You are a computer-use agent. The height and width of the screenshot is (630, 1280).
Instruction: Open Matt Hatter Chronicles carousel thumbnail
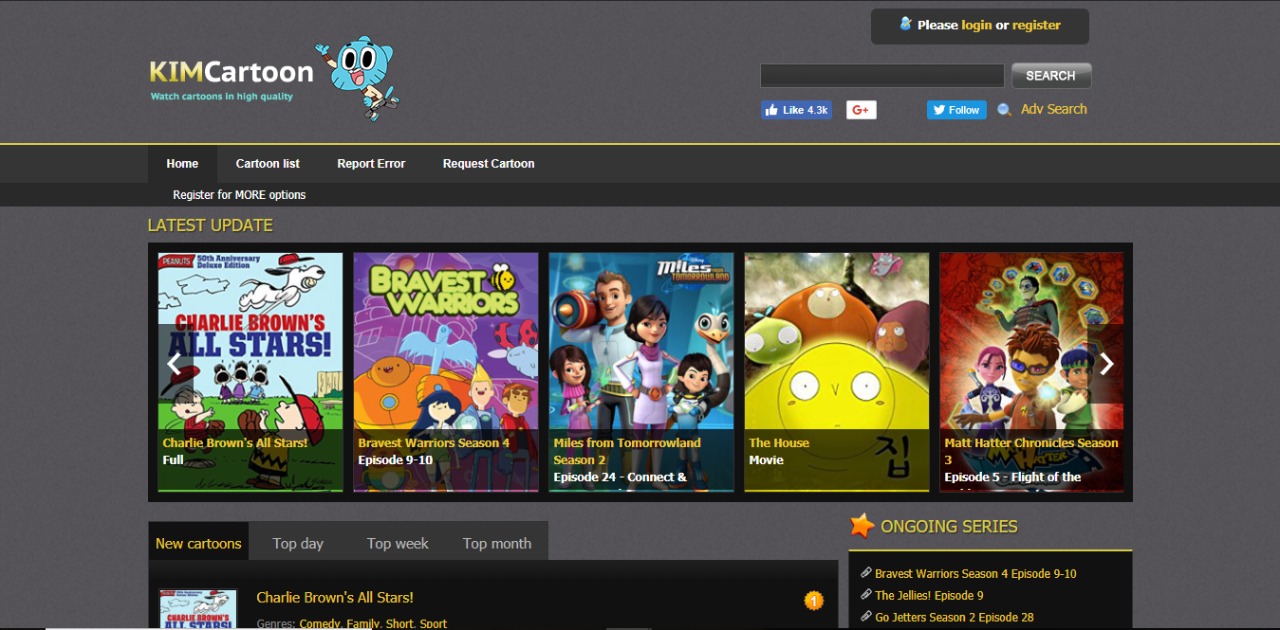click(1031, 372)
